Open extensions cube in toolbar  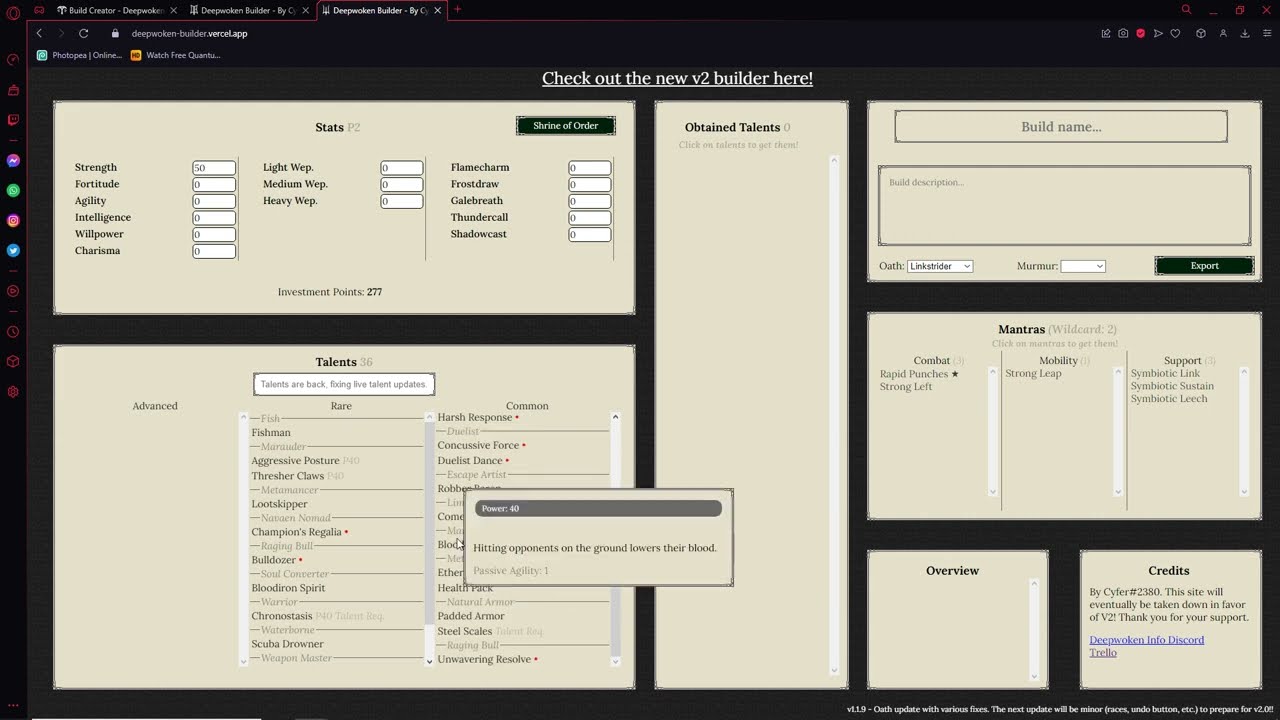pos(1201,33)
